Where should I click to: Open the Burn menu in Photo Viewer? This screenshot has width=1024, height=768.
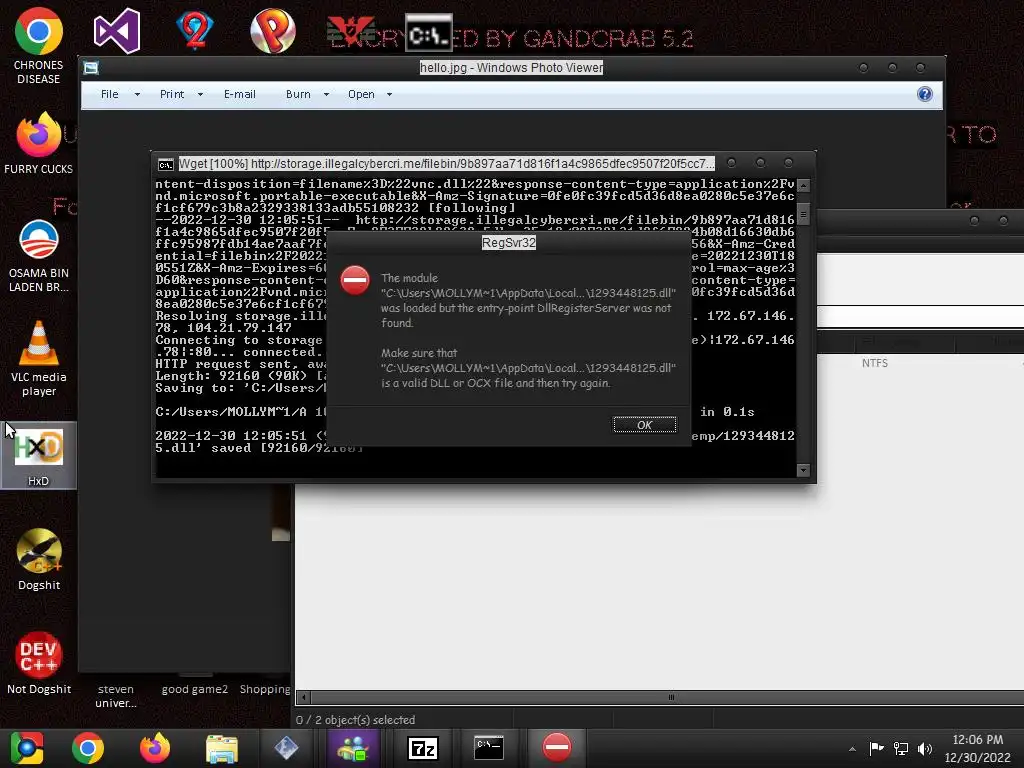coord(298,94)
